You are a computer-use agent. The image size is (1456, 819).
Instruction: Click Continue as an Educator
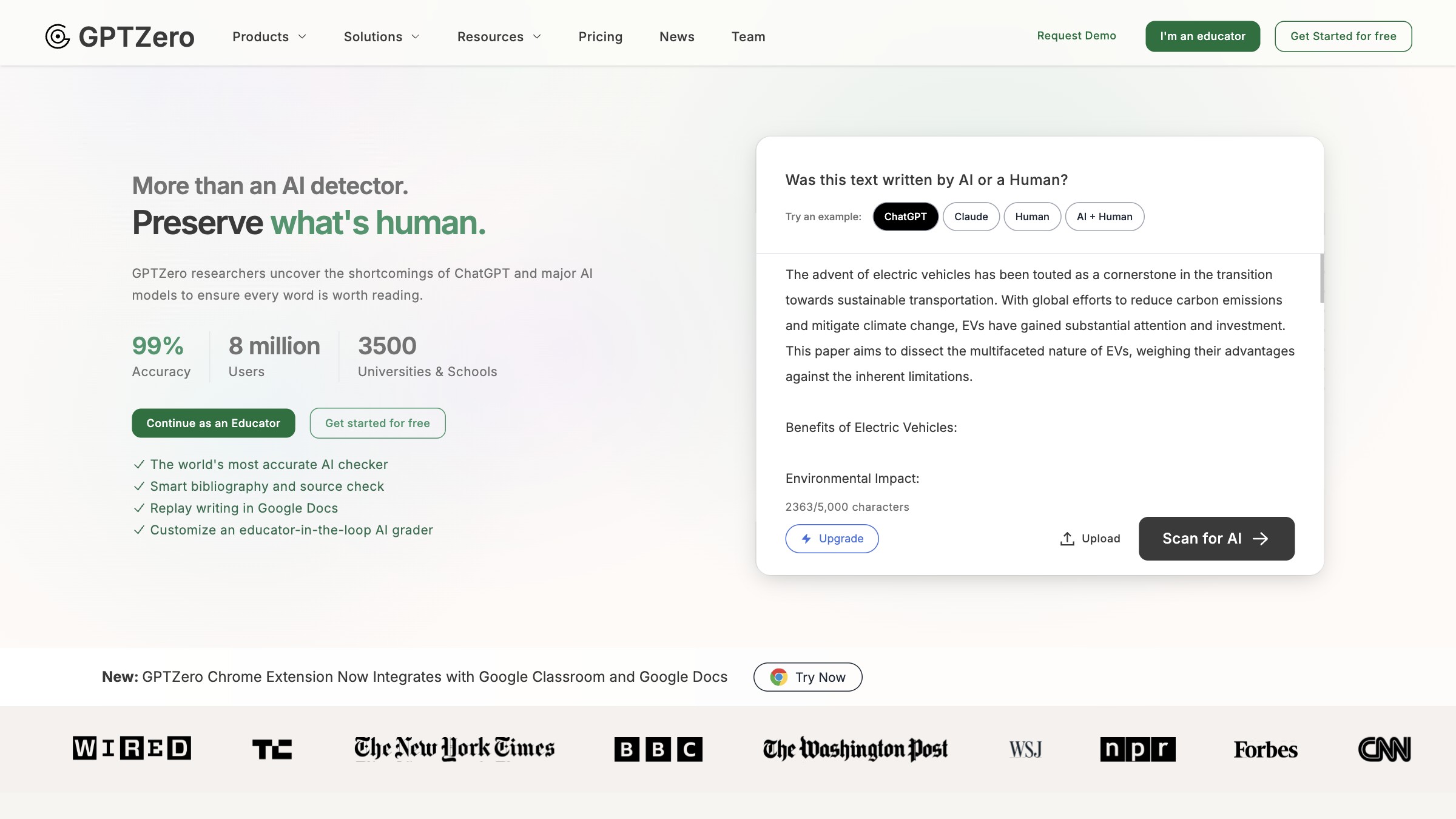pos(214,423)
